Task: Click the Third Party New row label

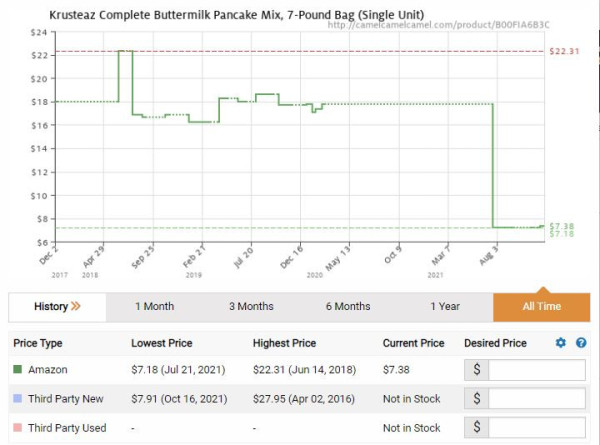Action: coord(66,399)
